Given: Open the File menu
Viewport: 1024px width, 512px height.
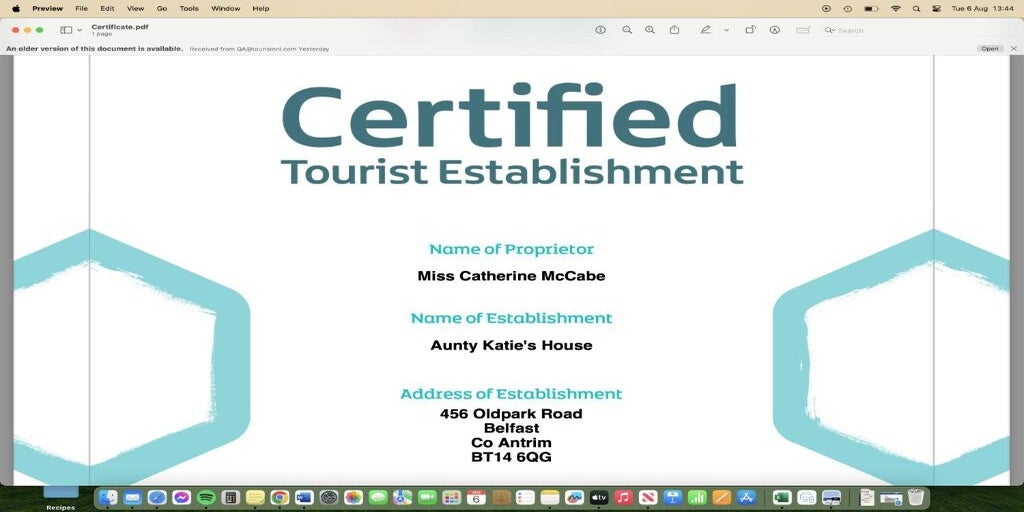Looking at the screenshot, I should [82, 8].
